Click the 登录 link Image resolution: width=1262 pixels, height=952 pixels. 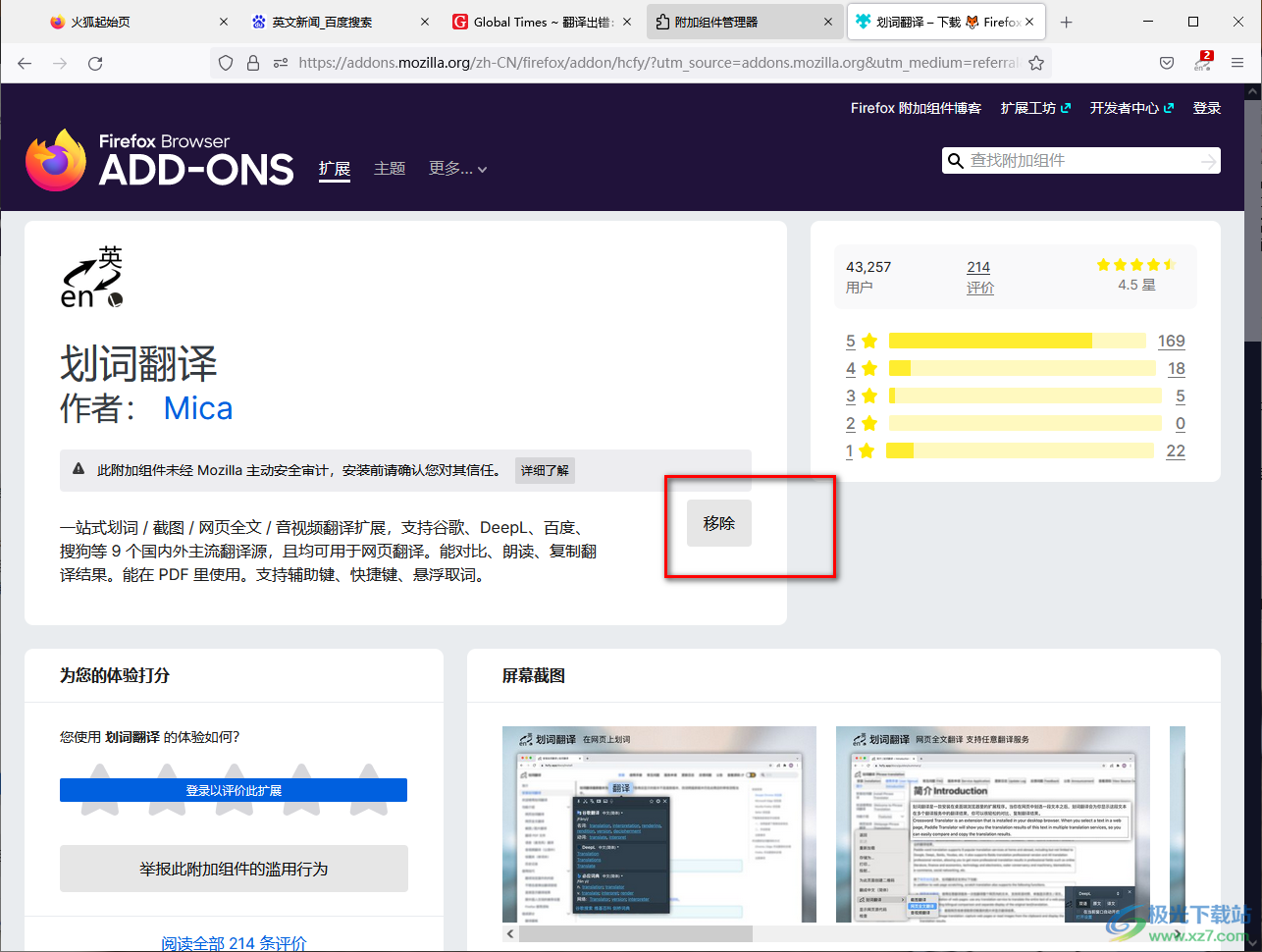pos(1207,108)
